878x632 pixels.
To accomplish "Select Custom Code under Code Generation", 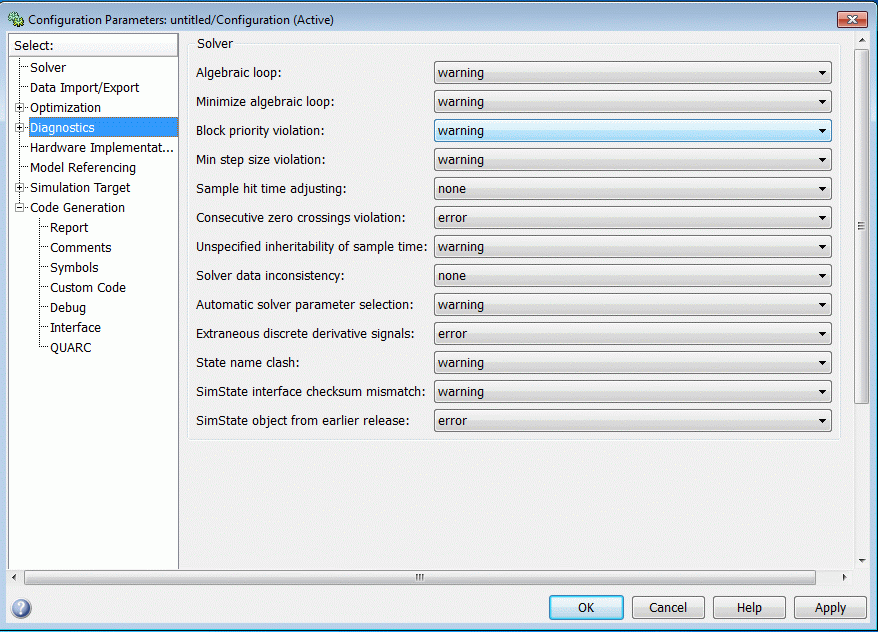I will (x=88, y=288).
